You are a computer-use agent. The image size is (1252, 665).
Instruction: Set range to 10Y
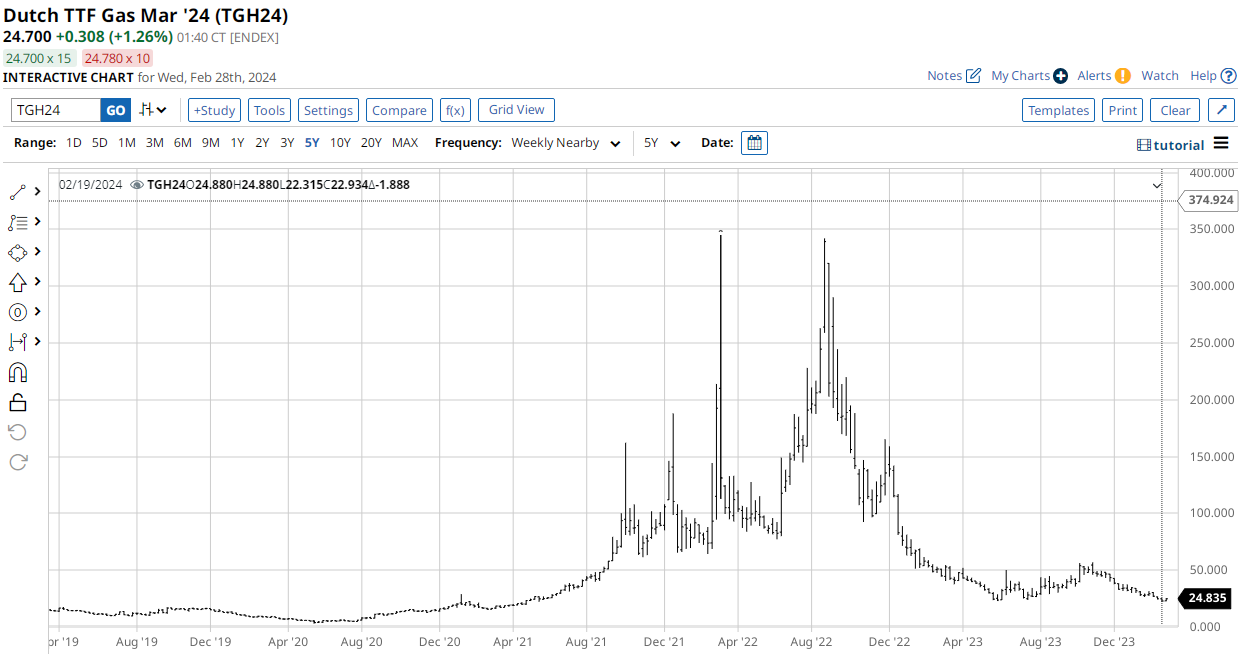(x=340, y=143)
